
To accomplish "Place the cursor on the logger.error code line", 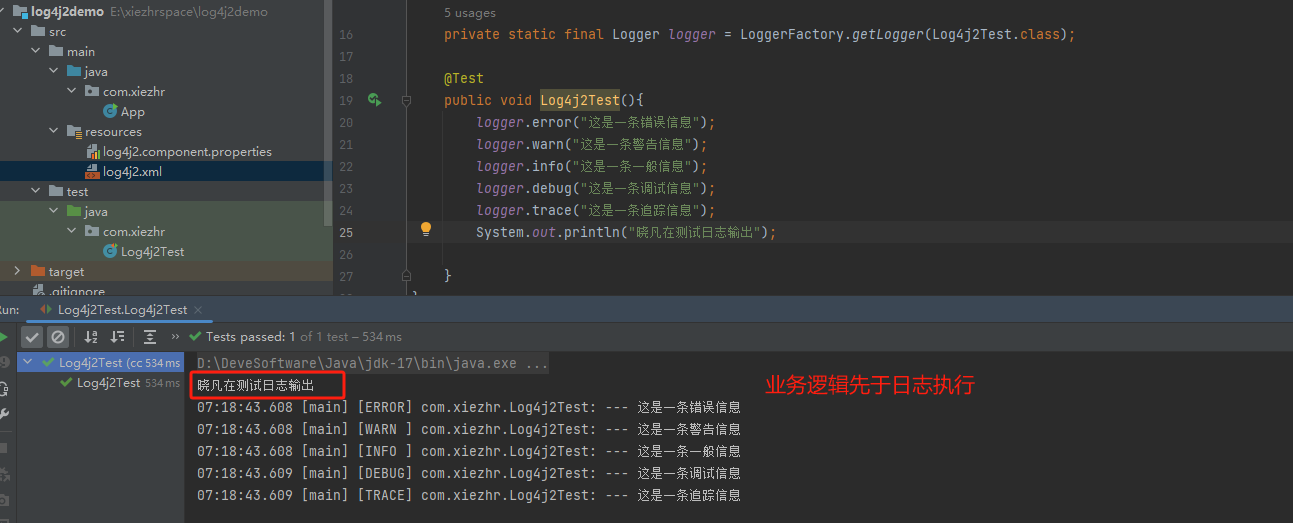I will click(x=596, y=122).
